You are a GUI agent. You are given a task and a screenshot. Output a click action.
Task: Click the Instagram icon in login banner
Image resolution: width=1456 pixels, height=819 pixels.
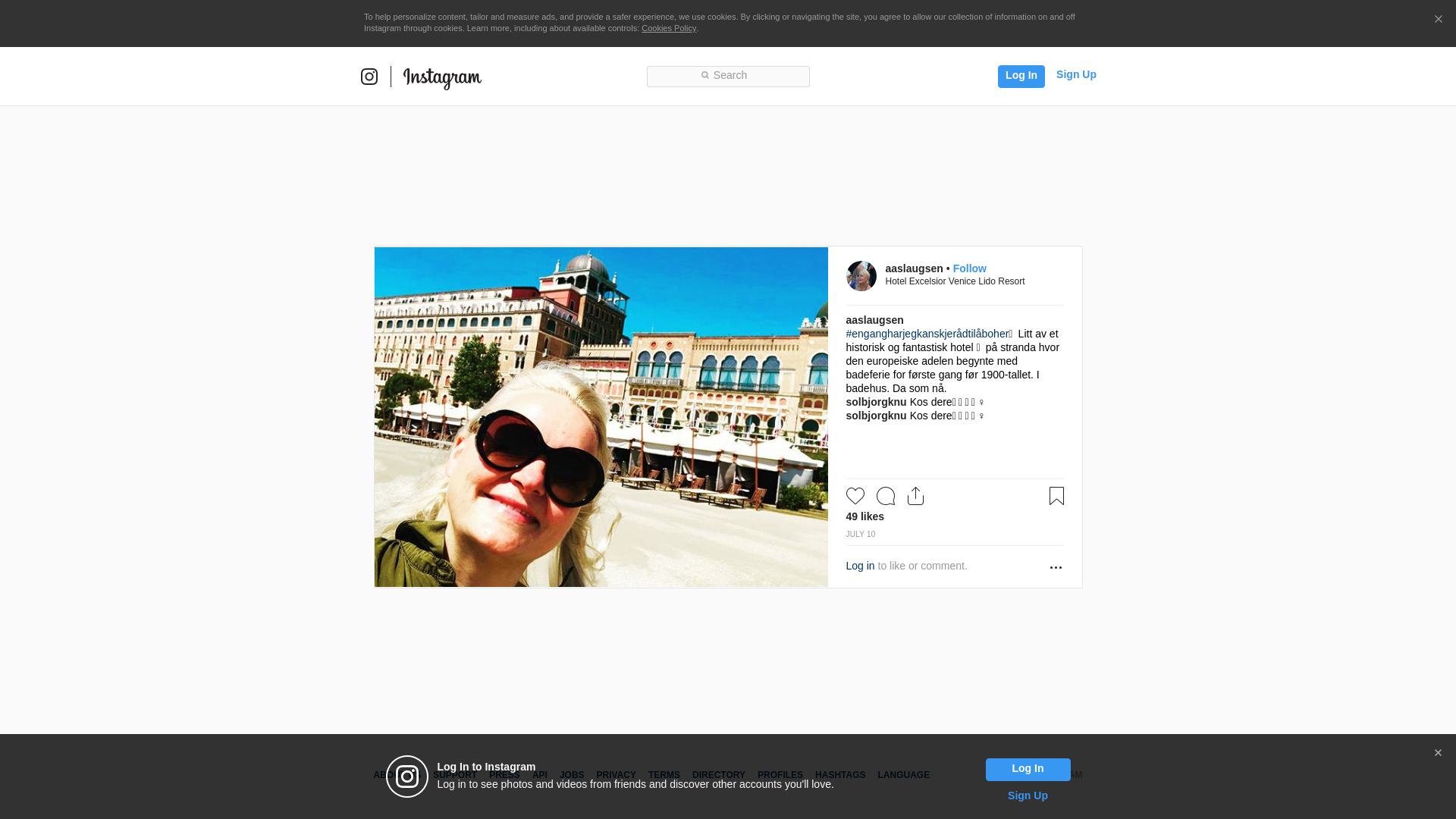point(407,777)
